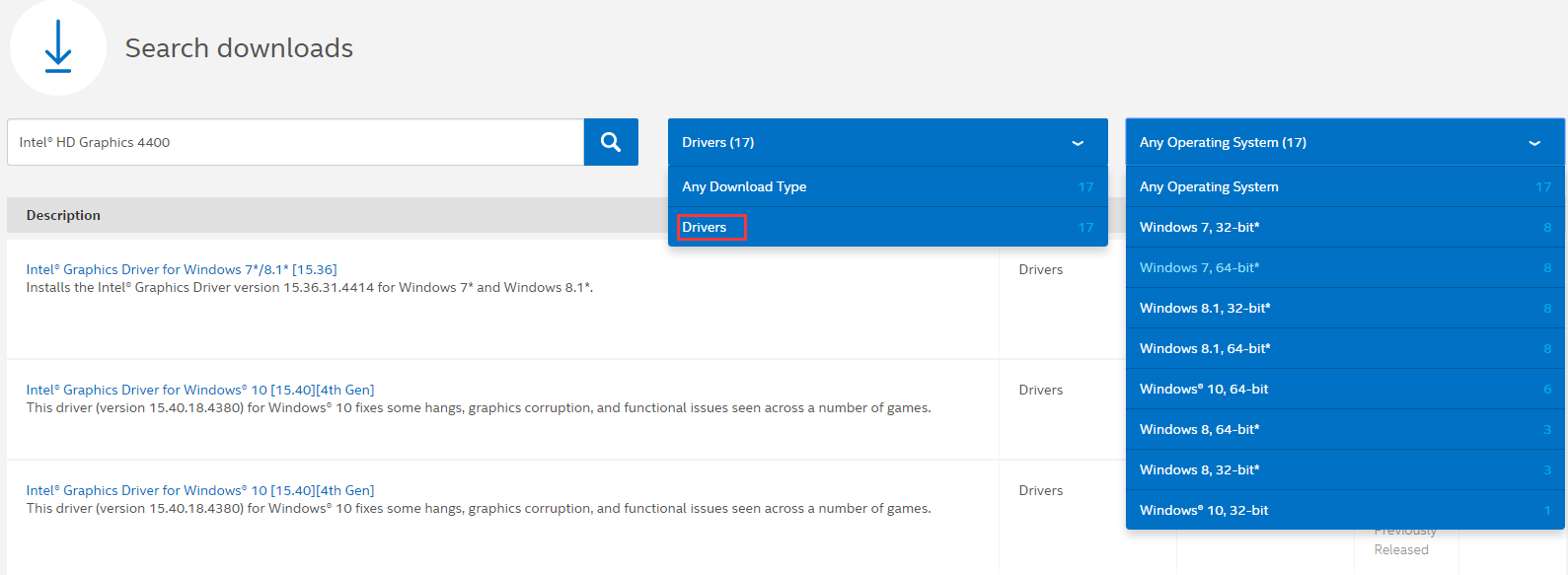Screen dimensions: 1568x575
Task: Select Any Download Type option
Action: click(x=744, y=186)
